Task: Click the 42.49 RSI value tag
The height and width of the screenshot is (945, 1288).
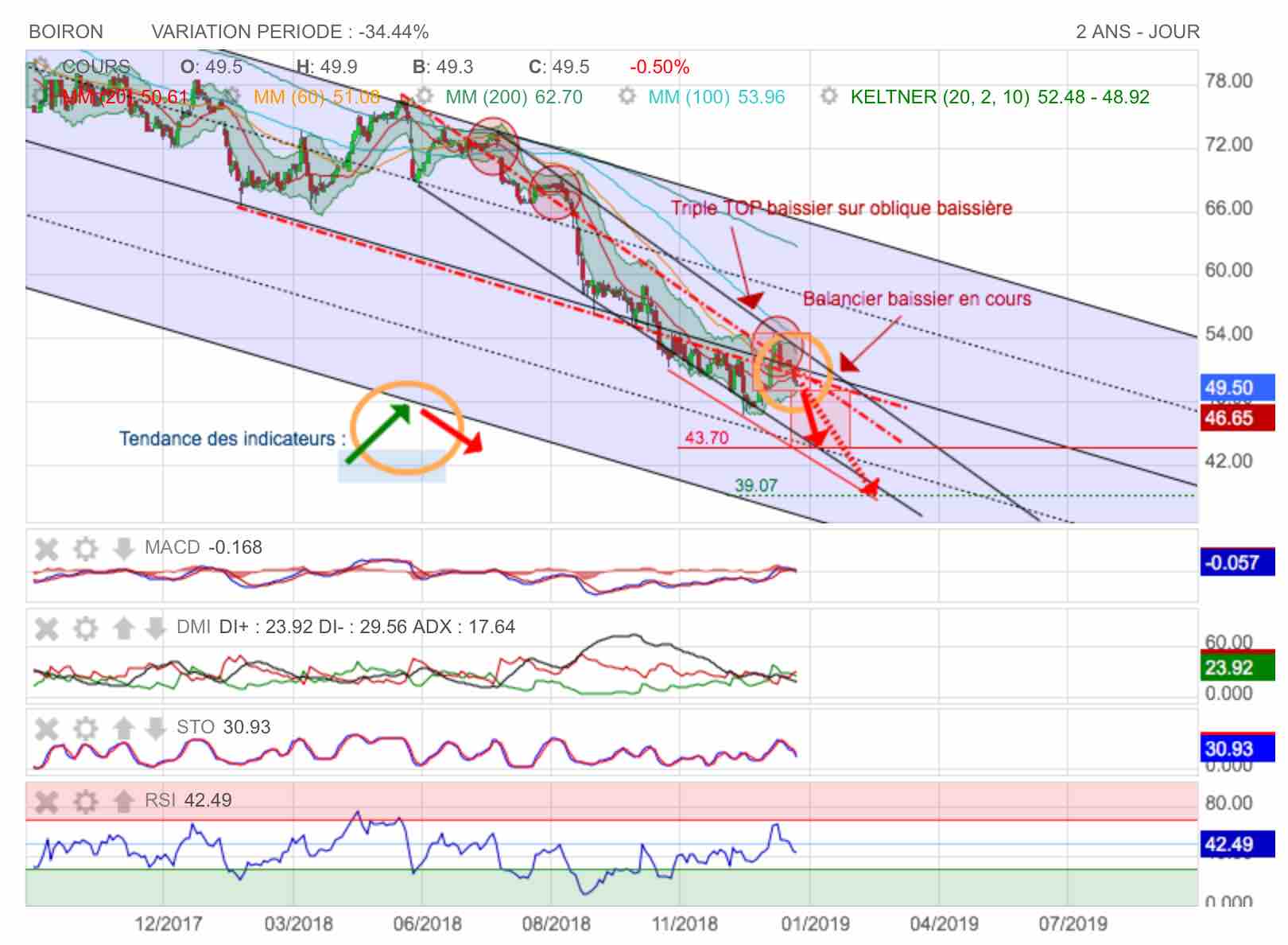Action: click(x=1236, y=844)
